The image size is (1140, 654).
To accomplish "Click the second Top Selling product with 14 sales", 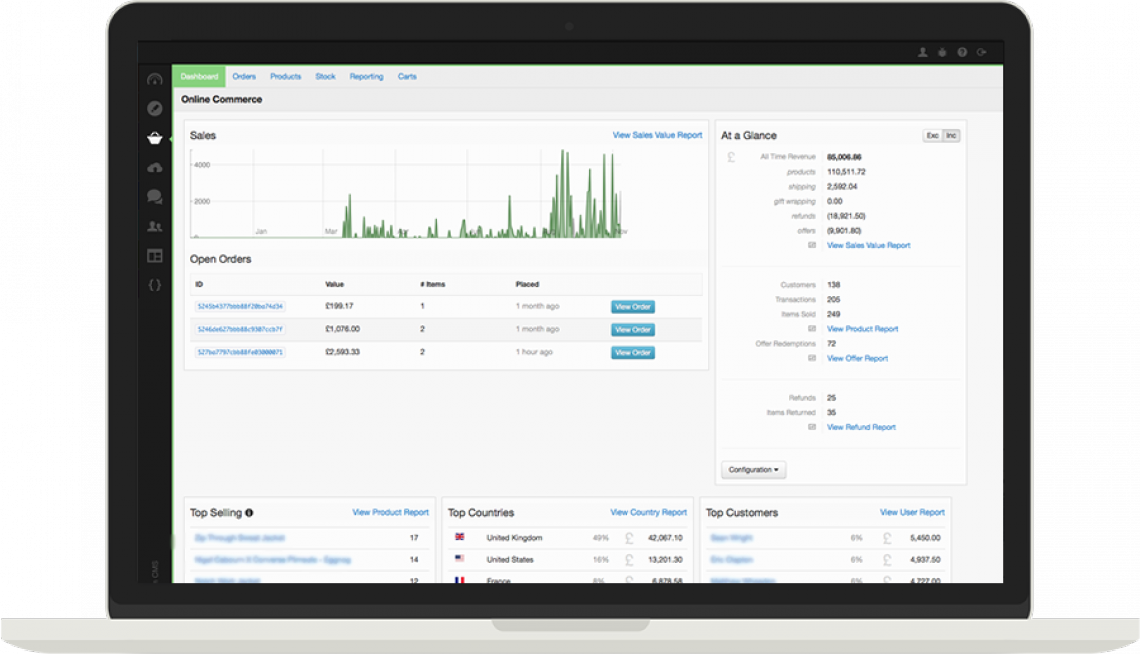I will point(273,560).
